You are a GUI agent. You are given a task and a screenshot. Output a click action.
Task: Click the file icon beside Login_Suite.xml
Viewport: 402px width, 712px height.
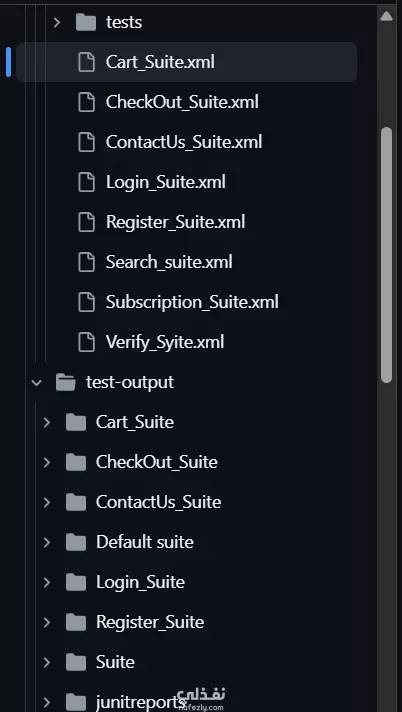(86, 182)
